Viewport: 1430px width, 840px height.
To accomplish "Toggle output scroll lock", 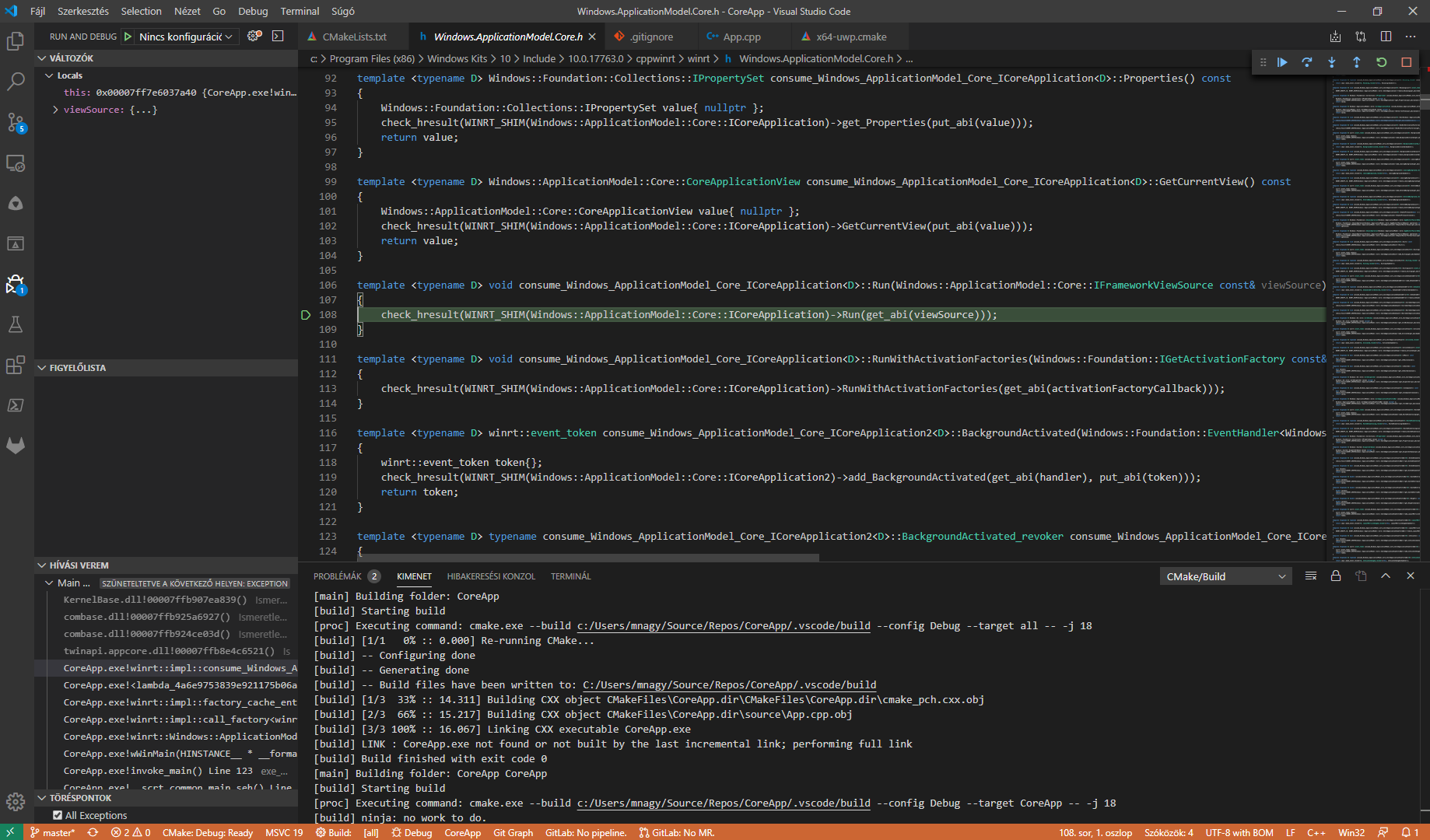I will (x=1336, y=576).
